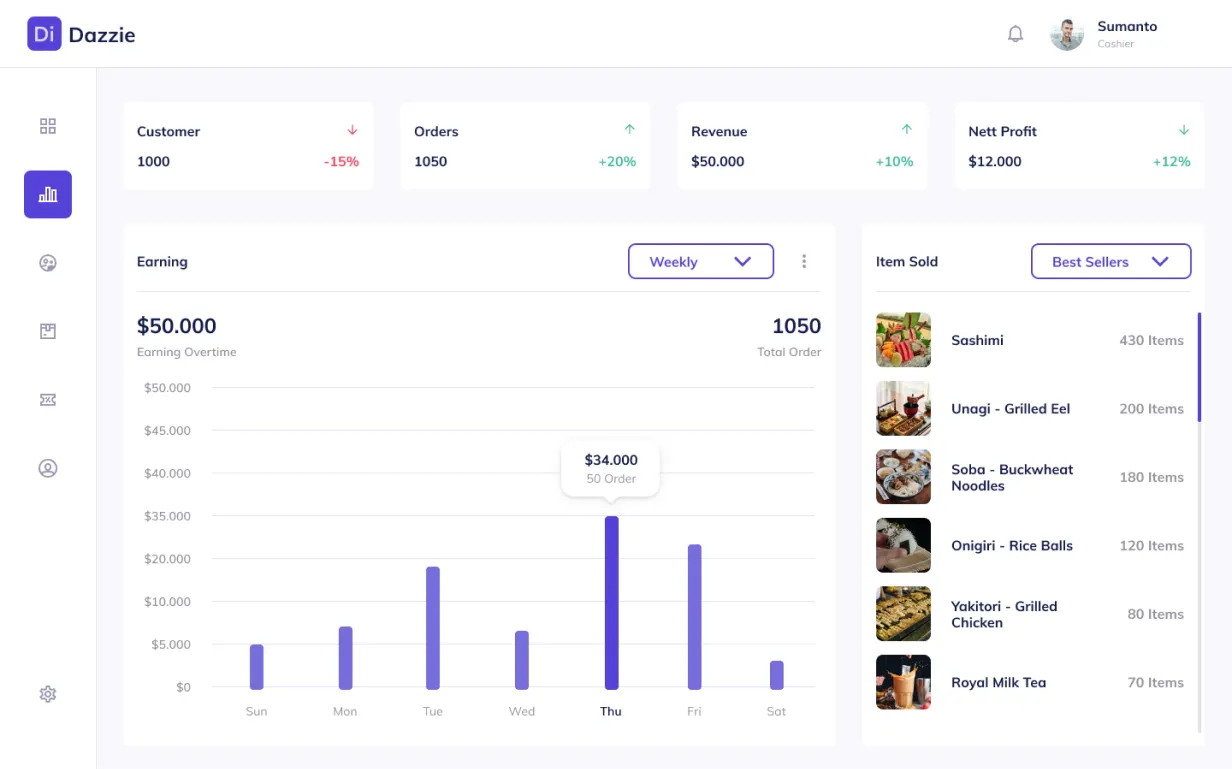The width and height of the screenshot is (1232, 769).
Task: Select the Sun bar in chart
Action: coord(257,667)
